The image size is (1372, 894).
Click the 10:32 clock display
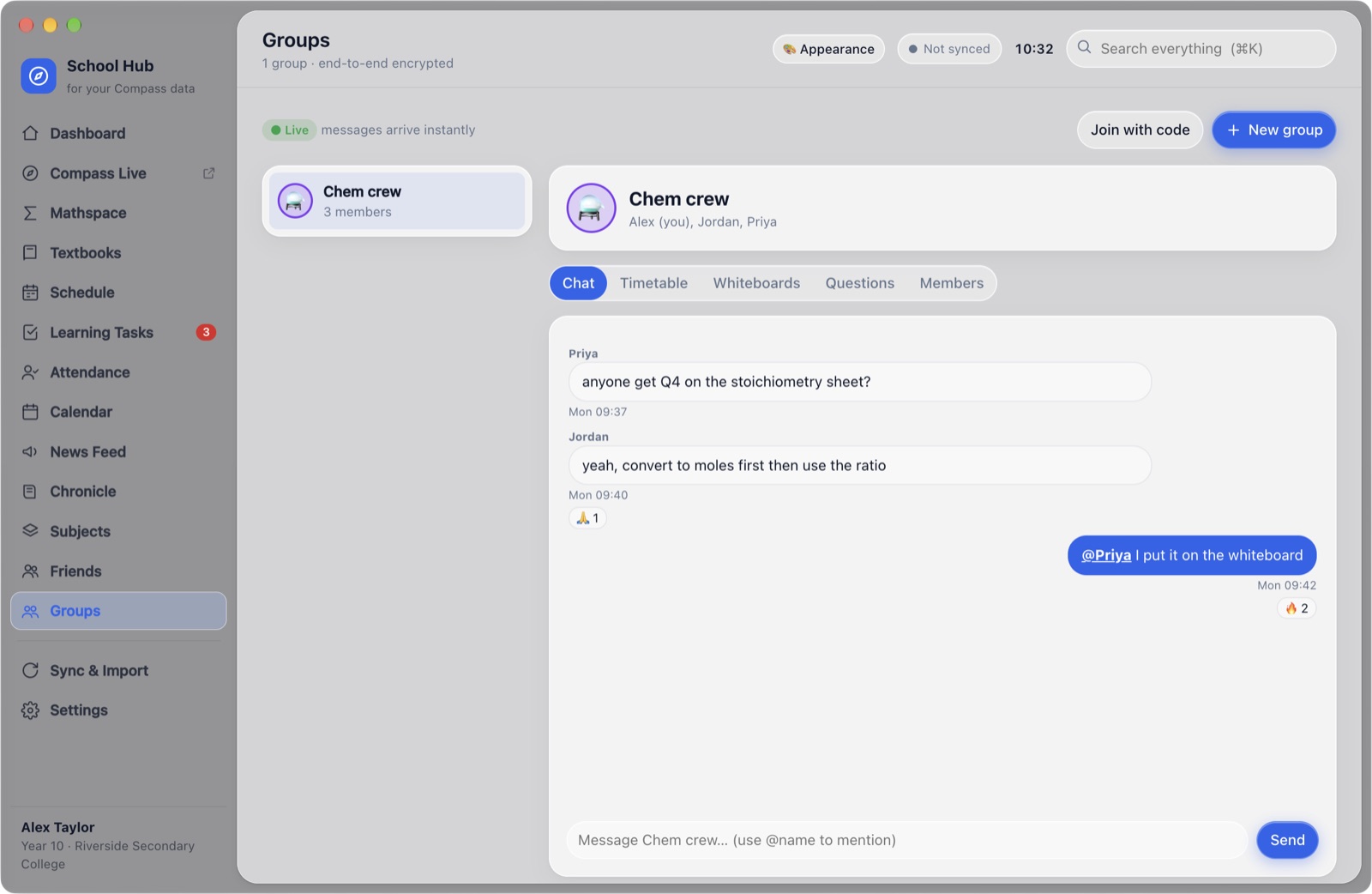tap(1034, 49)
